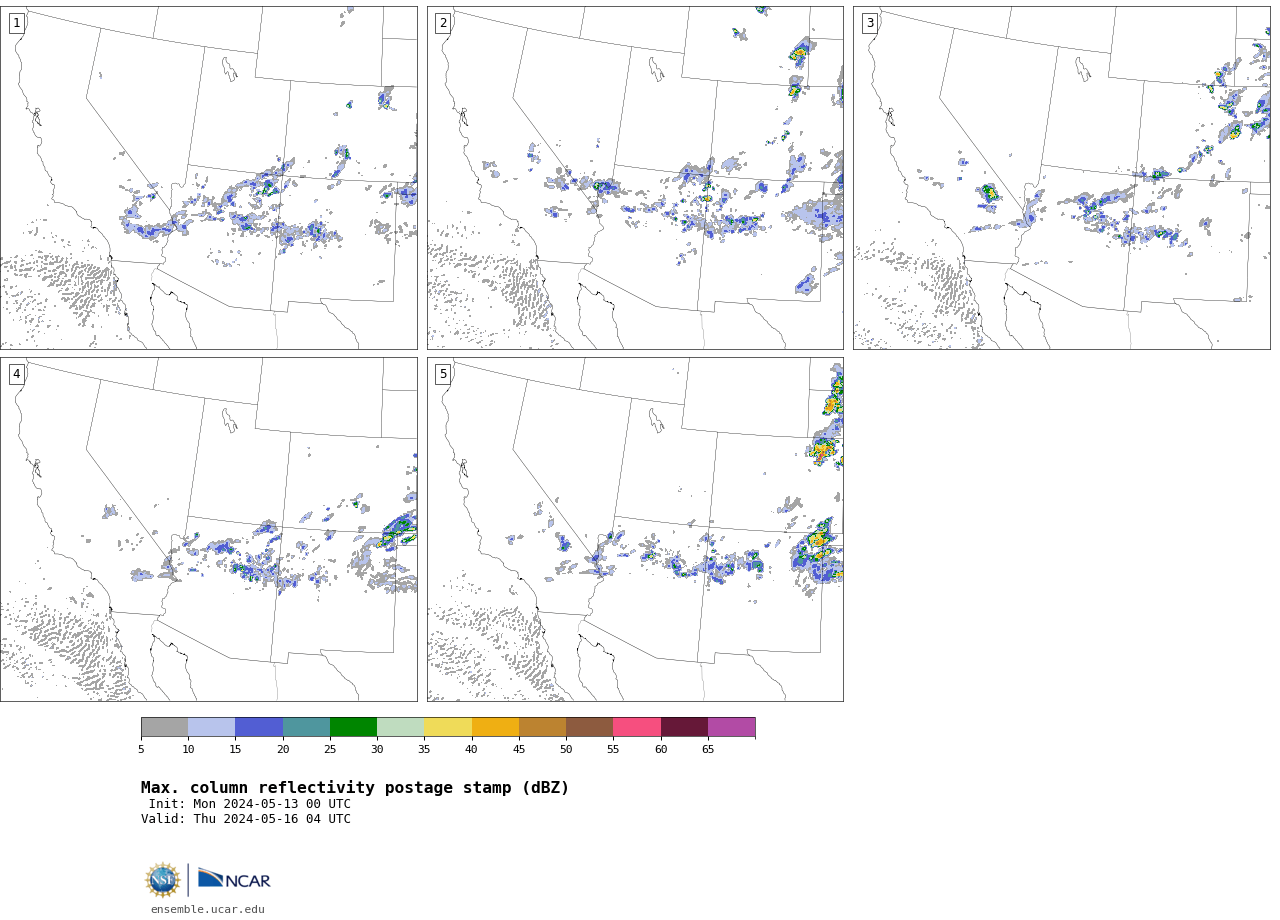Image resolution: width=1280 pixels, height=920 pixels.
Task: Click the colorbar tick label 65
Action: tap(708, 749)
